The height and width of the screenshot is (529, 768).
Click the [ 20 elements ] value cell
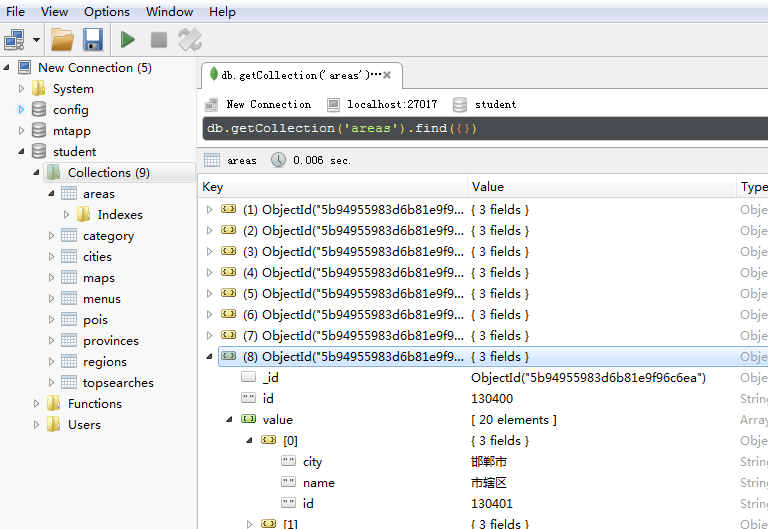click(514, 420)
